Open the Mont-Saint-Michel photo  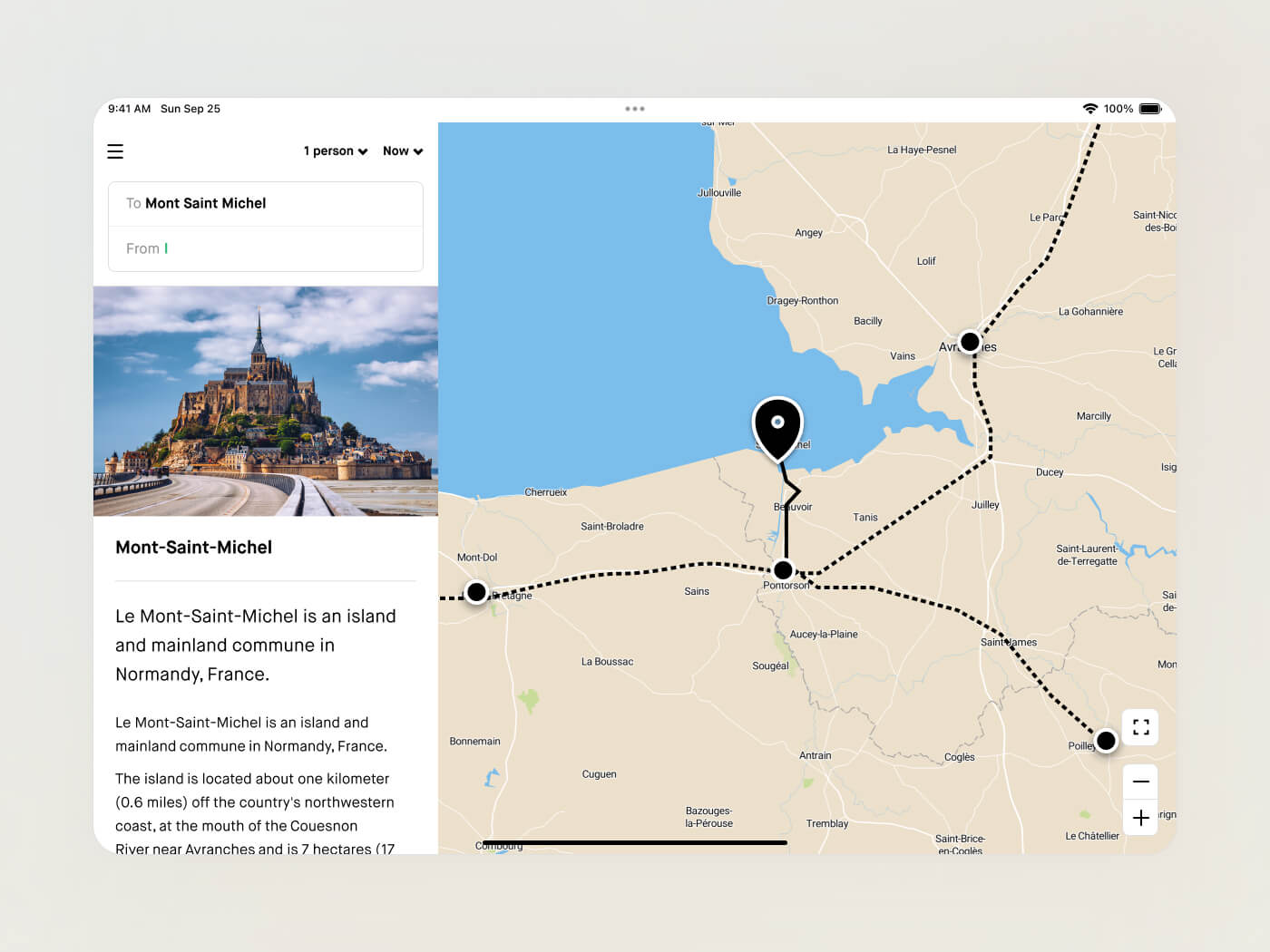[266, 401]
